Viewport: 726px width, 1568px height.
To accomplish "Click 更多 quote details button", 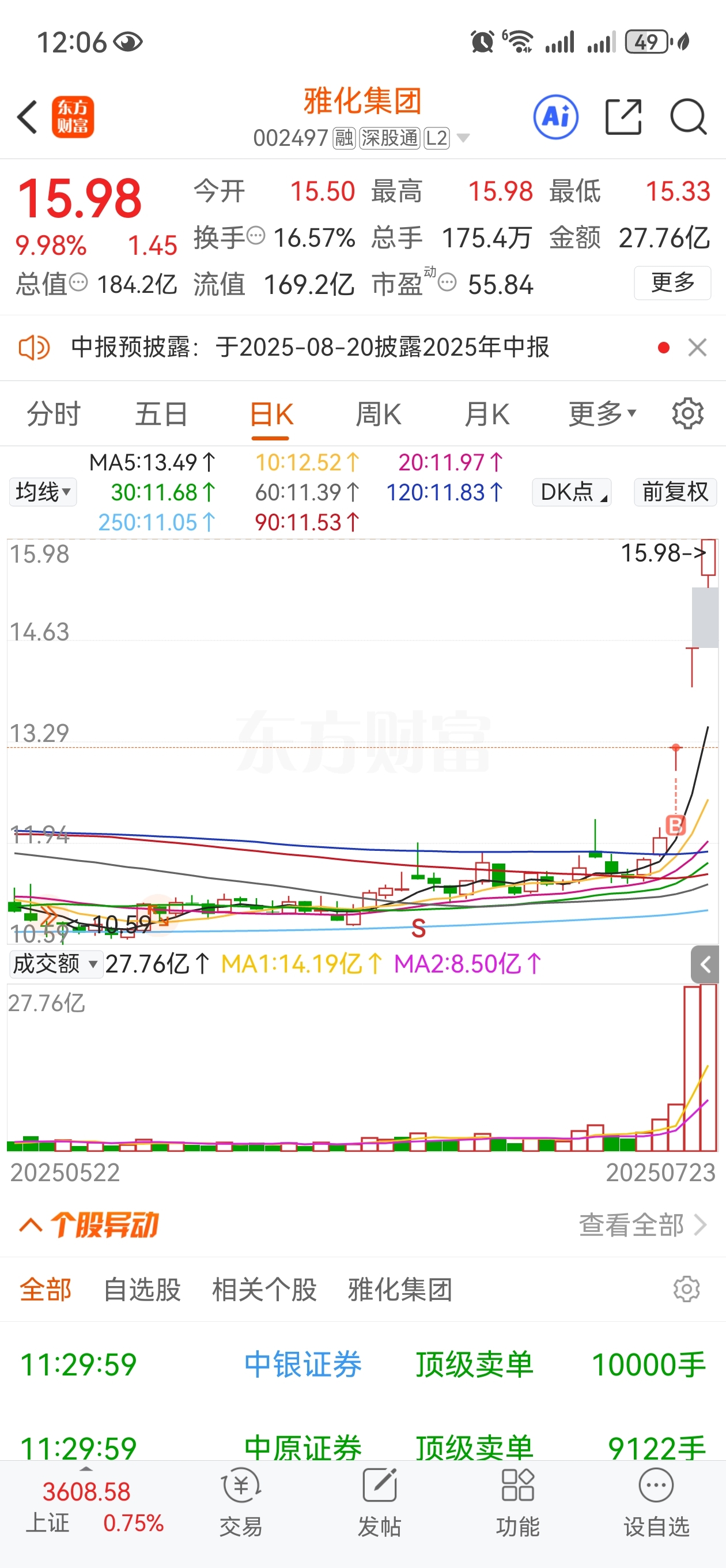I will (x=672, y=282).
